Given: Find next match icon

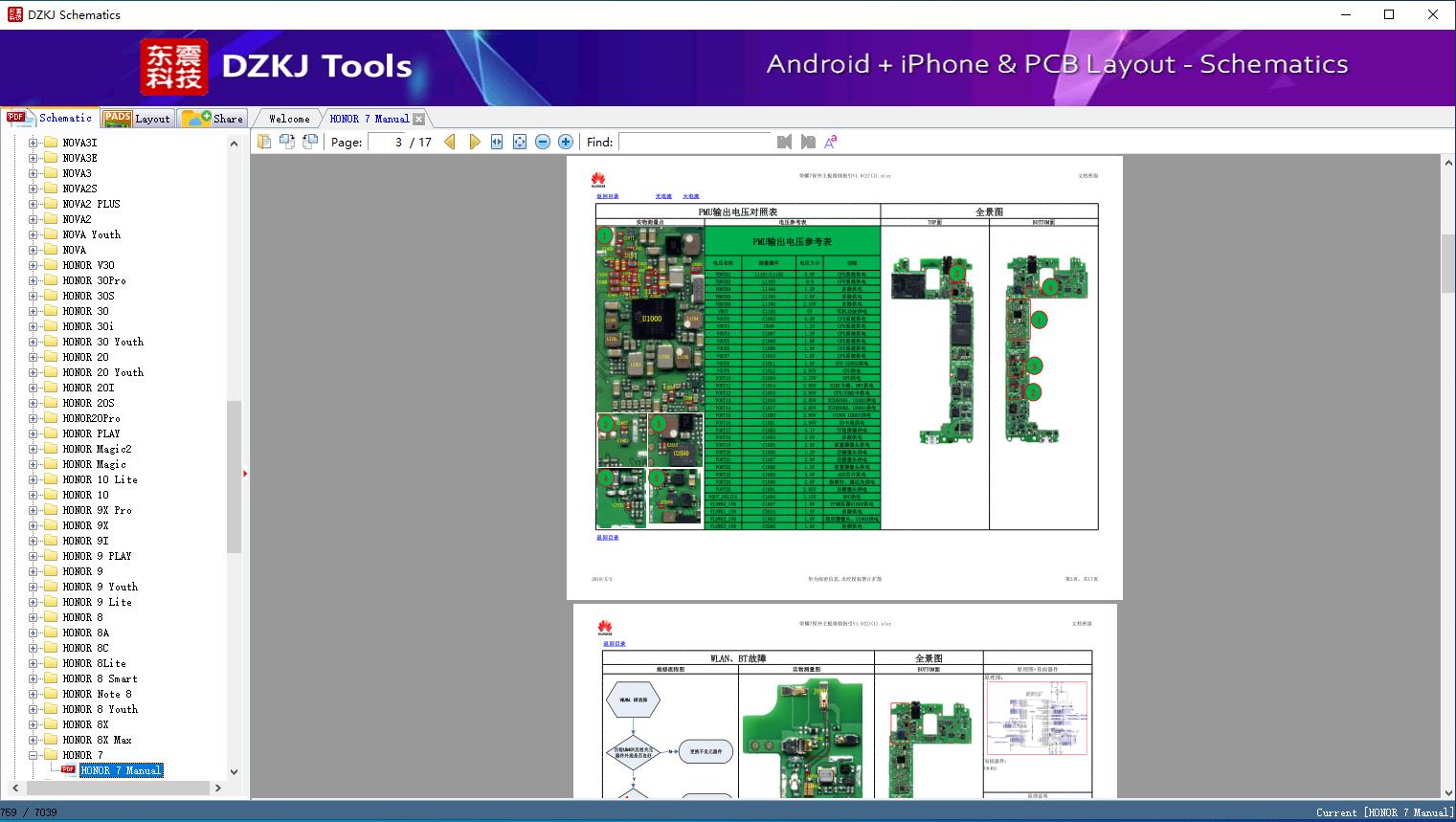Looking at the screenshot, I should [x=808, y=142].
